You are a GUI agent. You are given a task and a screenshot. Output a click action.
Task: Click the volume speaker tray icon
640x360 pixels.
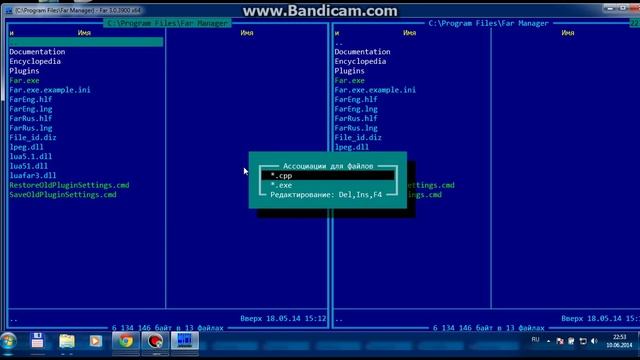tap(594, 341)
